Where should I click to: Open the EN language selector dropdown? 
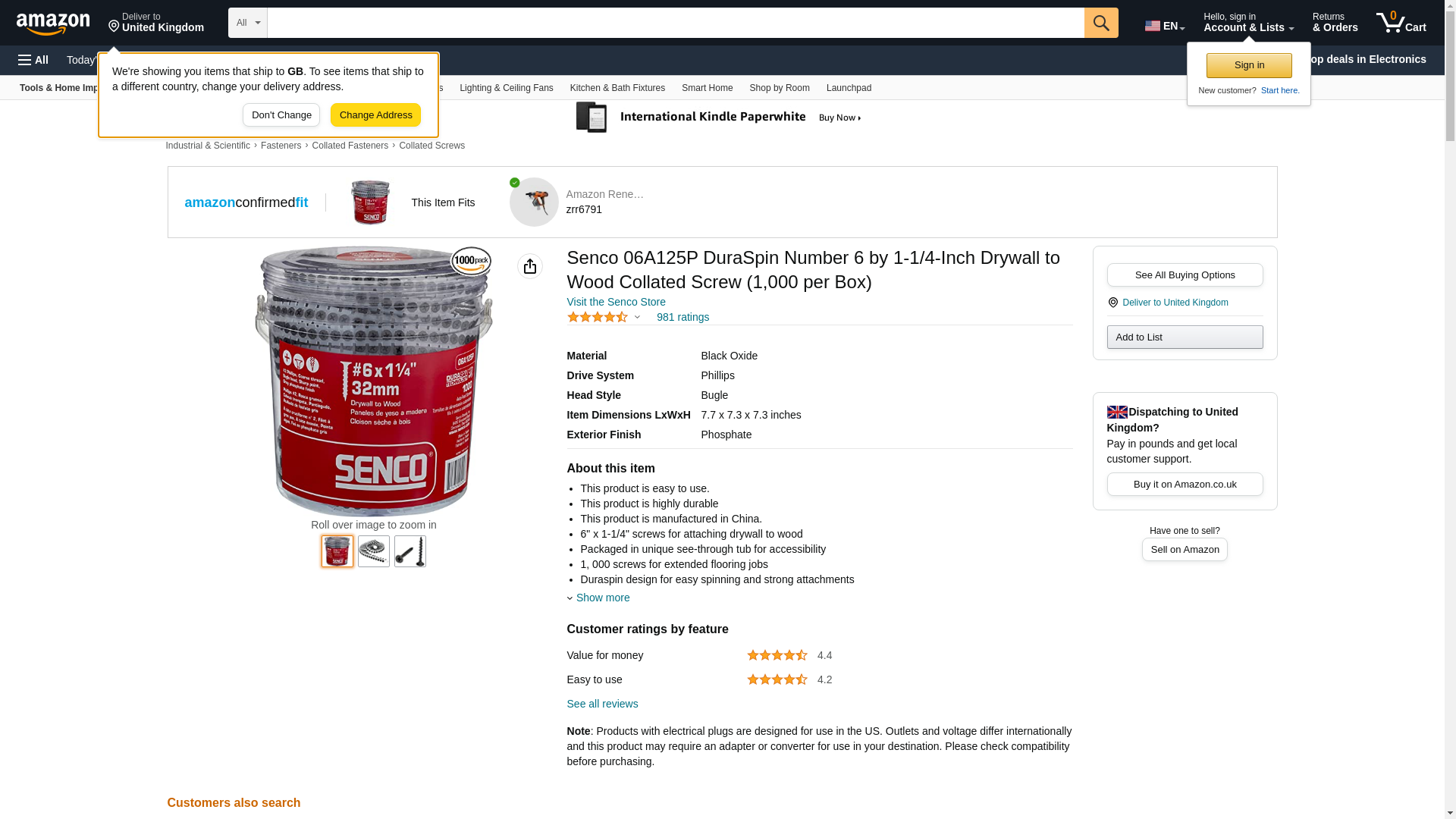pos(1165,26)
